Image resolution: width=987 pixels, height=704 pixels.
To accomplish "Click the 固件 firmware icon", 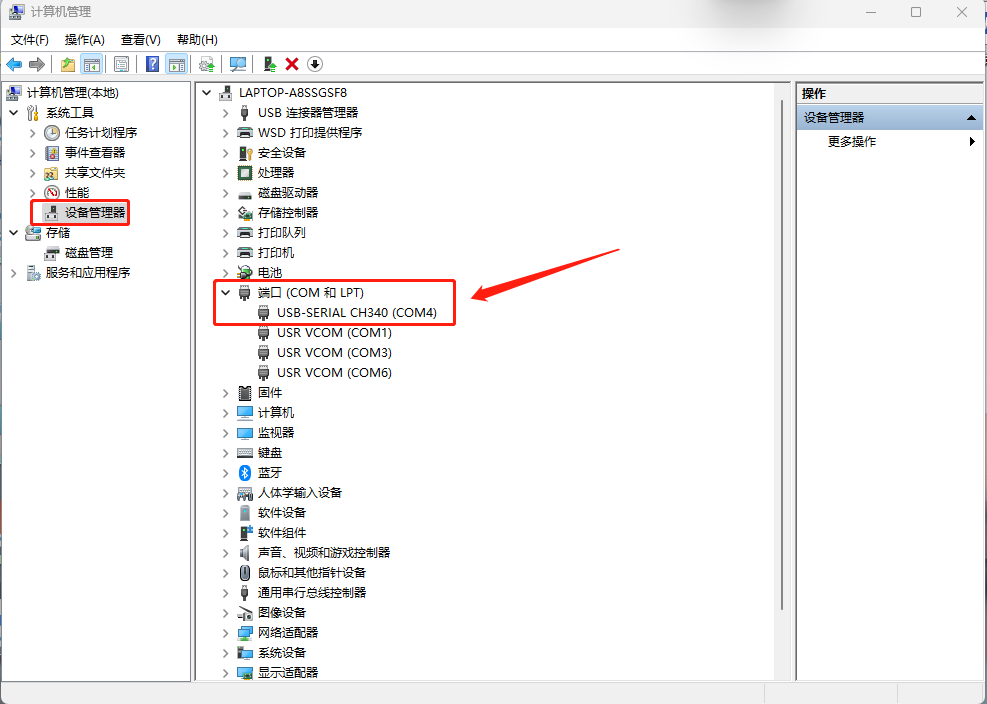I will [x=245, y=393].
